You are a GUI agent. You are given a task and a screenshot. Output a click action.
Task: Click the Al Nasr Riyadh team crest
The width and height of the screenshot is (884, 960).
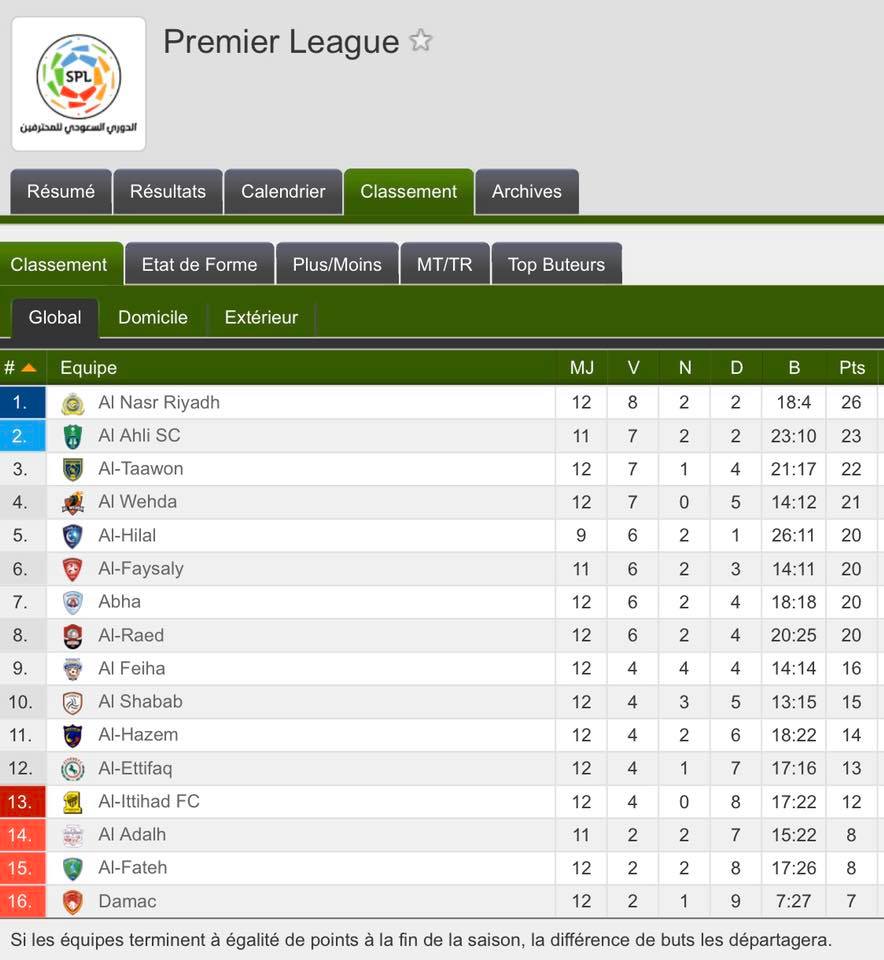point(73,403)
